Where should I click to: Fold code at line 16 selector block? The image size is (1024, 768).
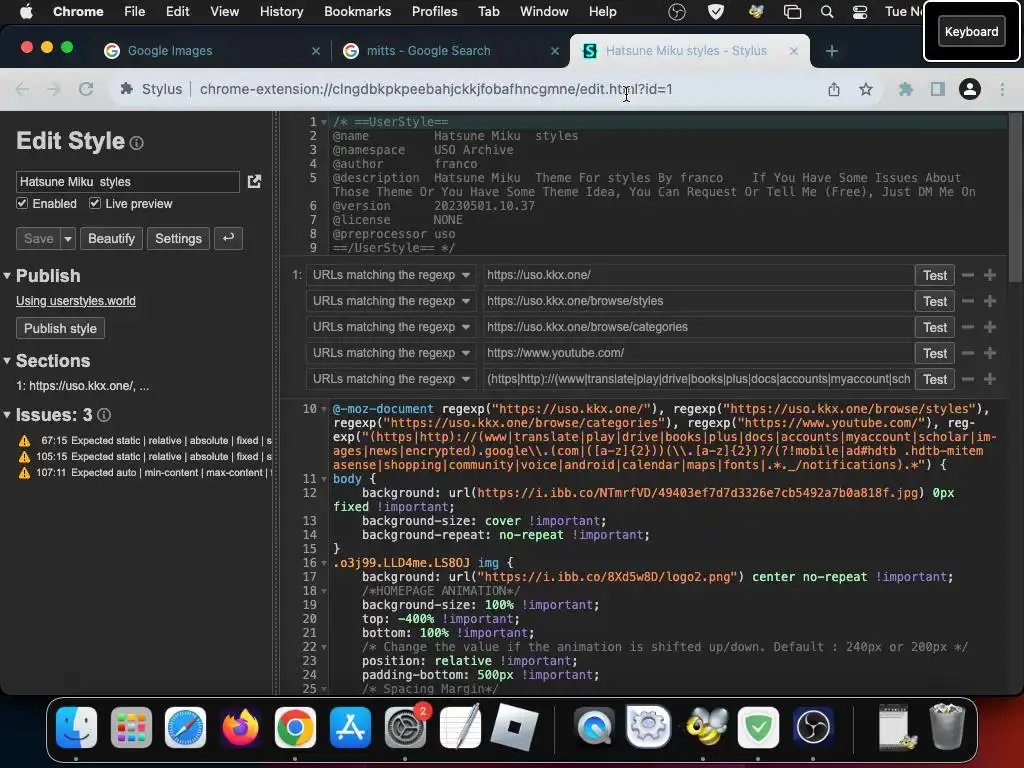tap(325, 563)
